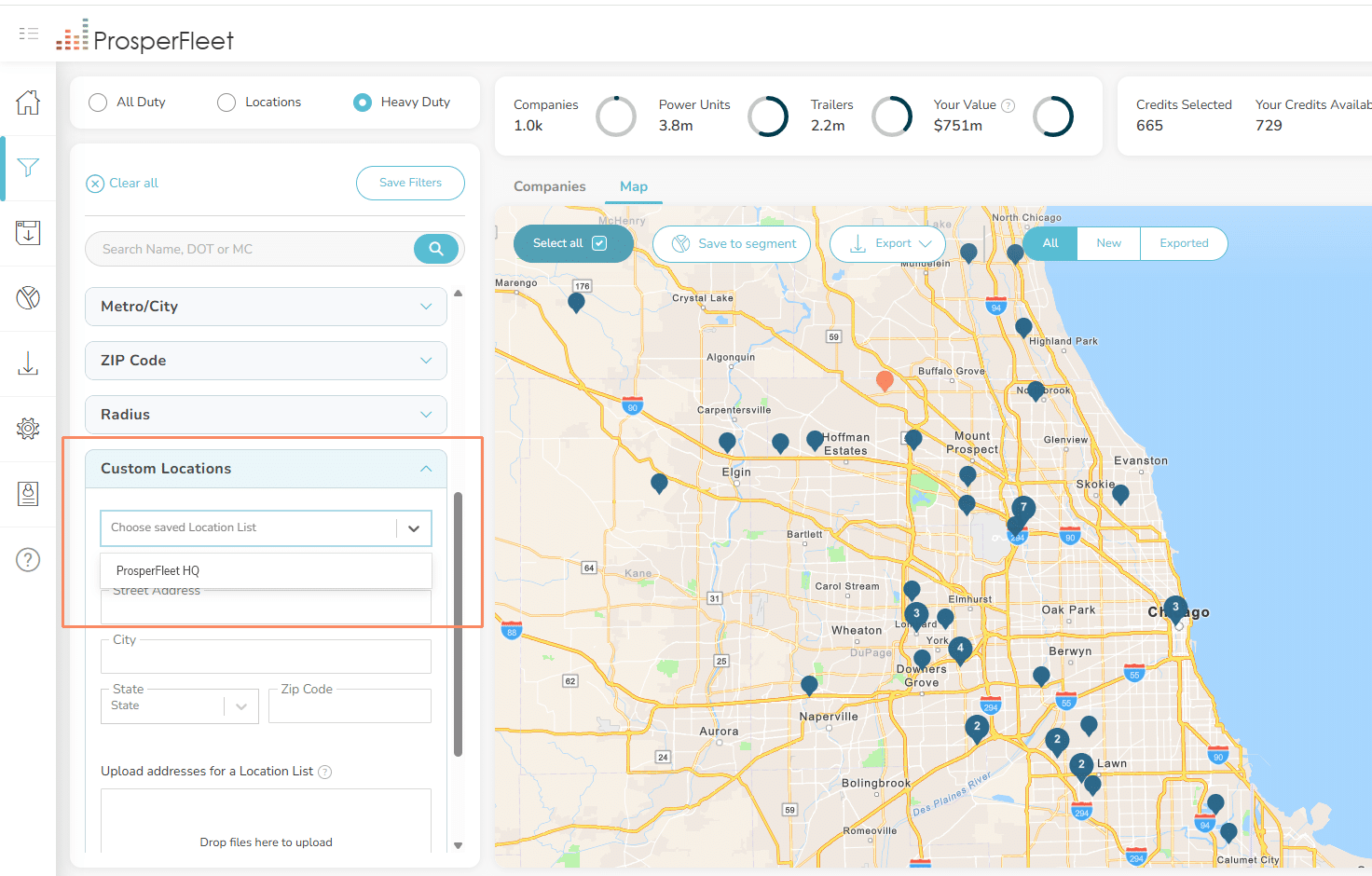Expand the Metro/City filter
Screen dimensions: 1372x876
coord(266,307)
